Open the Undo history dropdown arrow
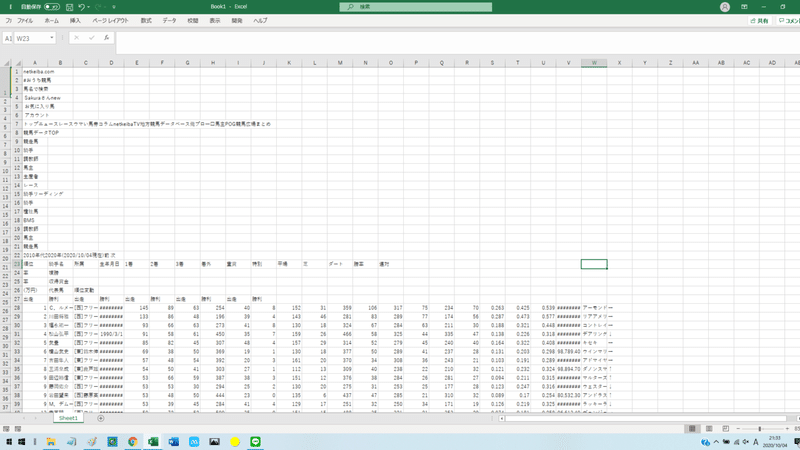The height and width of the screenshot is (450, 800). [89, 7]
